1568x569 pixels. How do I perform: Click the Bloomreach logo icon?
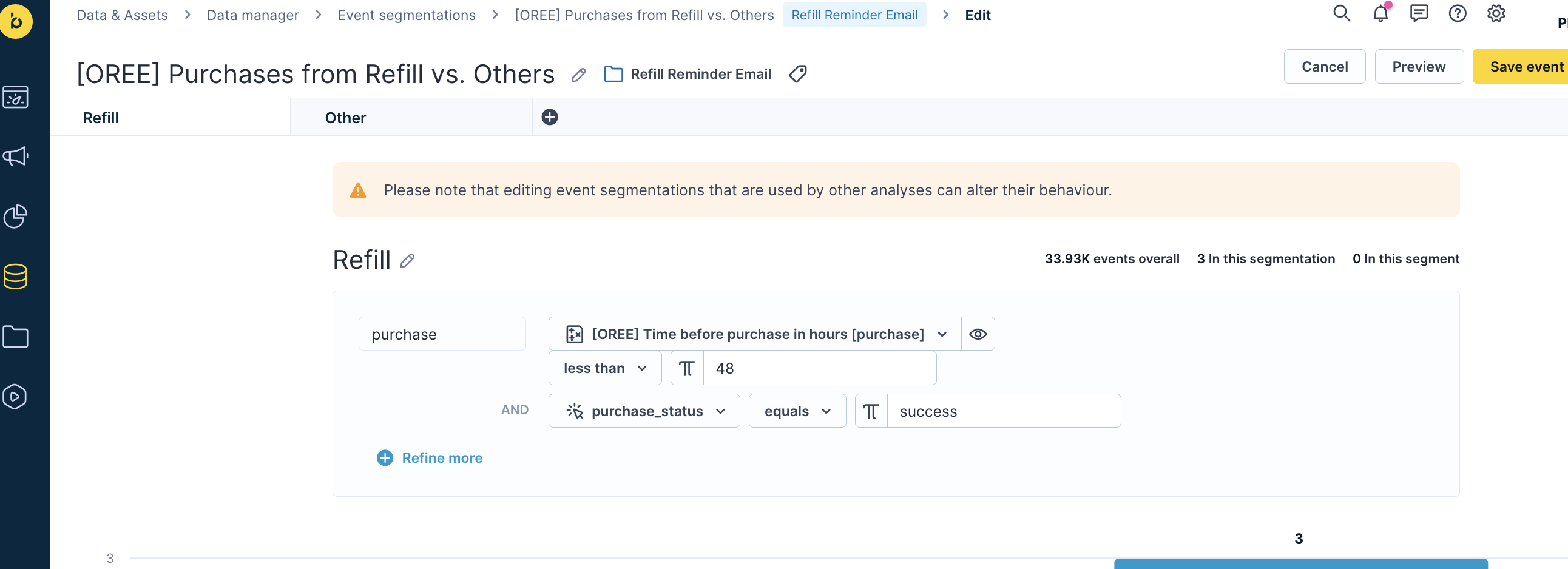[x=16, y=21]
